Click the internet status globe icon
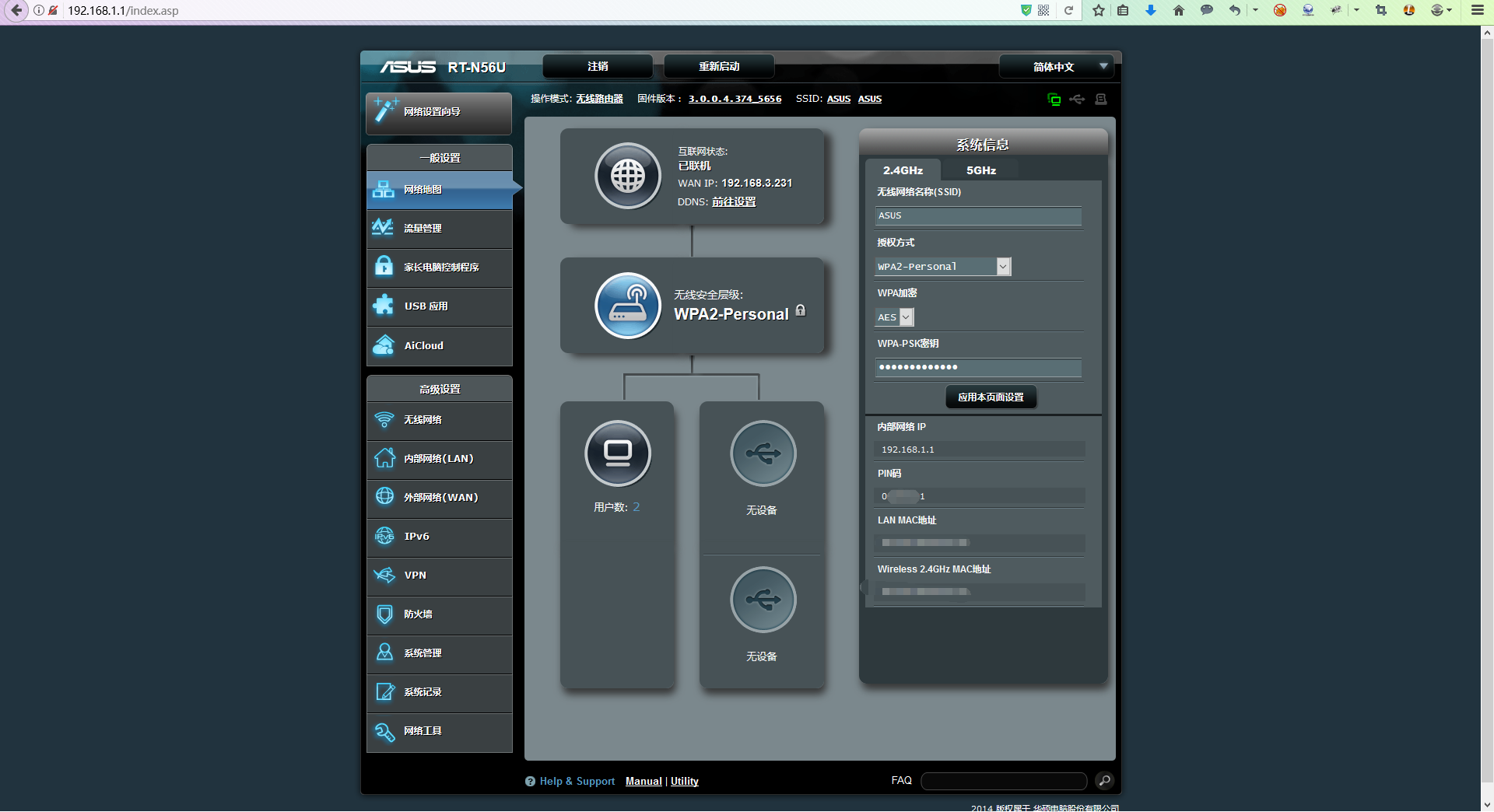Image resolution: width=1494 pixels, height=812 pixels. 628,177
